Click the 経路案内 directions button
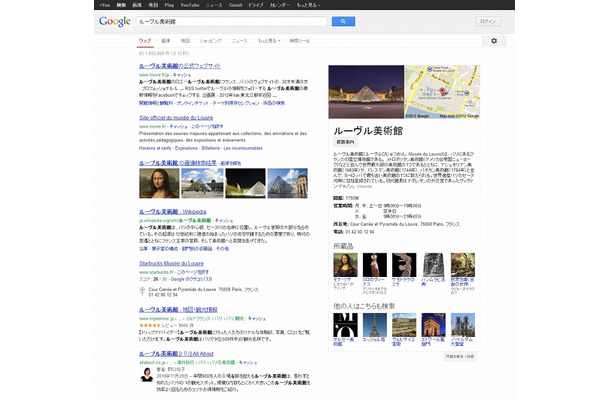Viewport: 610px width, 400px height. point(345,142)
